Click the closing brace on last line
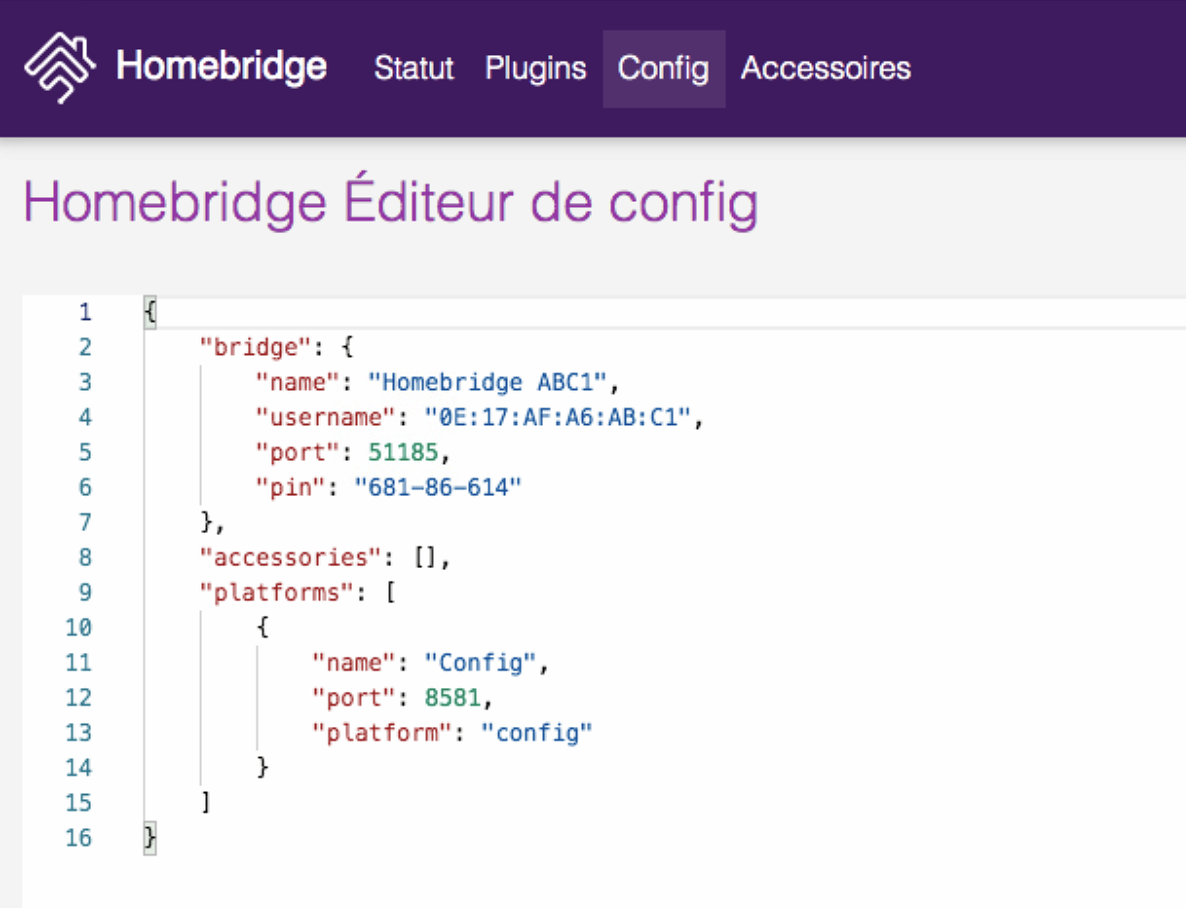The height and width of the screenshot is (908, 1186). pyautogui.click(x=150, y=838)
